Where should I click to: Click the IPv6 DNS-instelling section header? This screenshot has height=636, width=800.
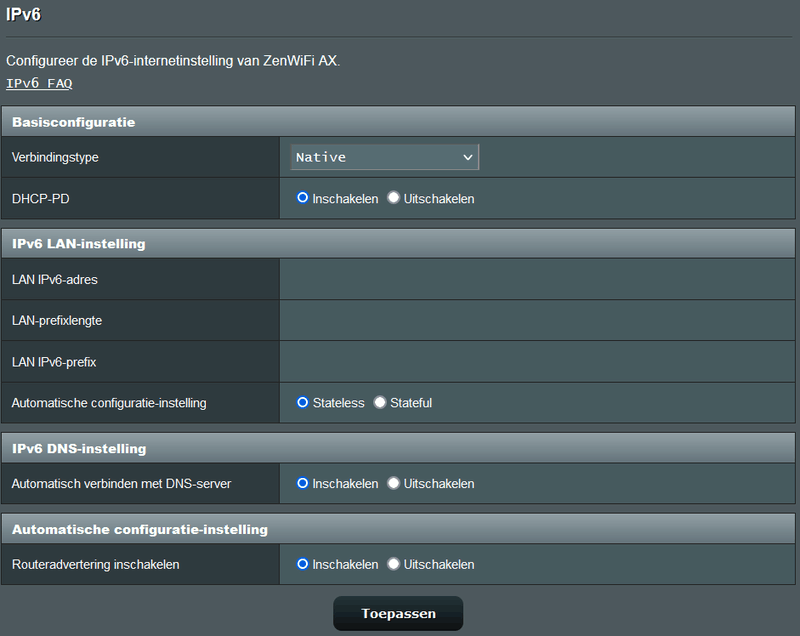point(78,448)
